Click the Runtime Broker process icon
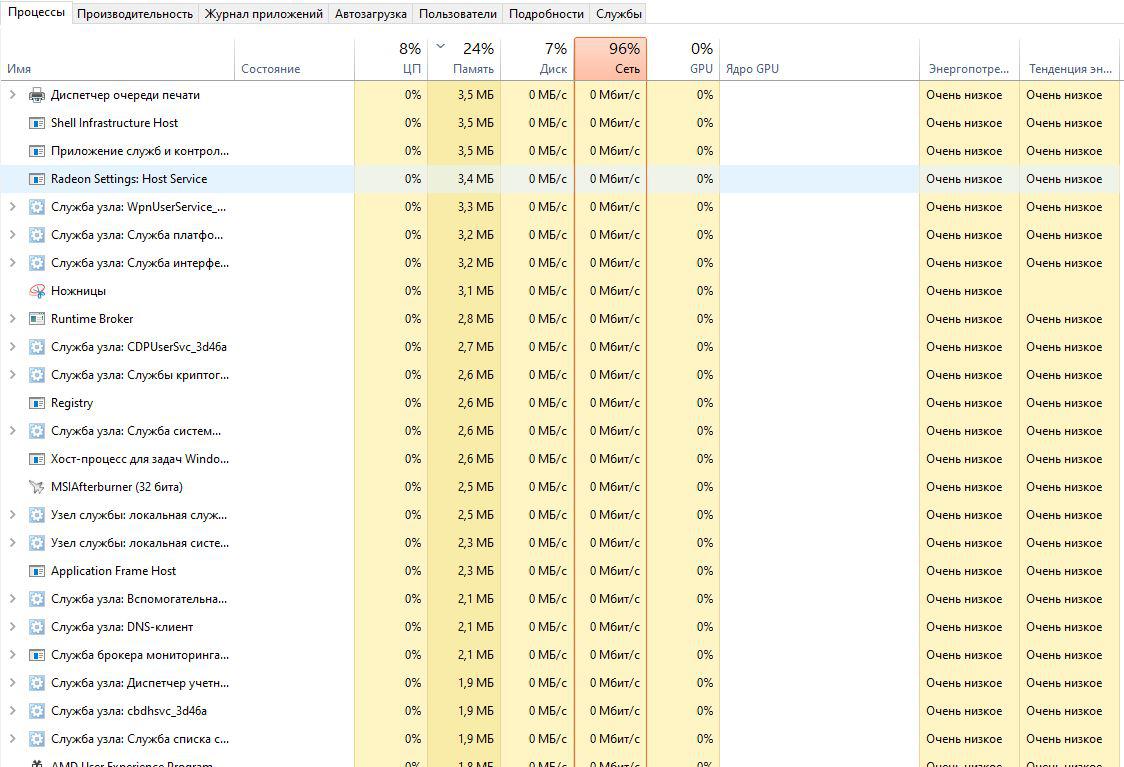This screenshot has width=1124, height=767. tap(37, 319)
